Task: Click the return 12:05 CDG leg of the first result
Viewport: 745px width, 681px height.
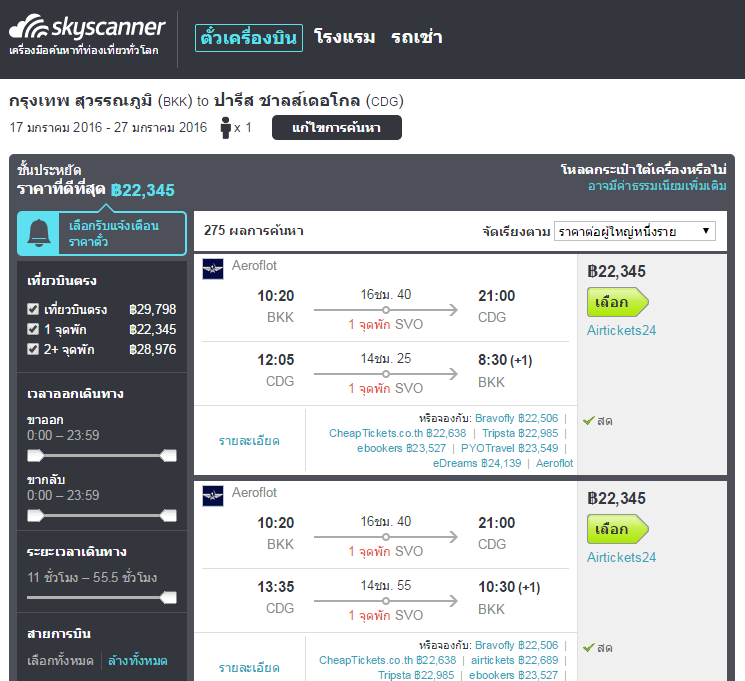Action: (x=385, y=374)
